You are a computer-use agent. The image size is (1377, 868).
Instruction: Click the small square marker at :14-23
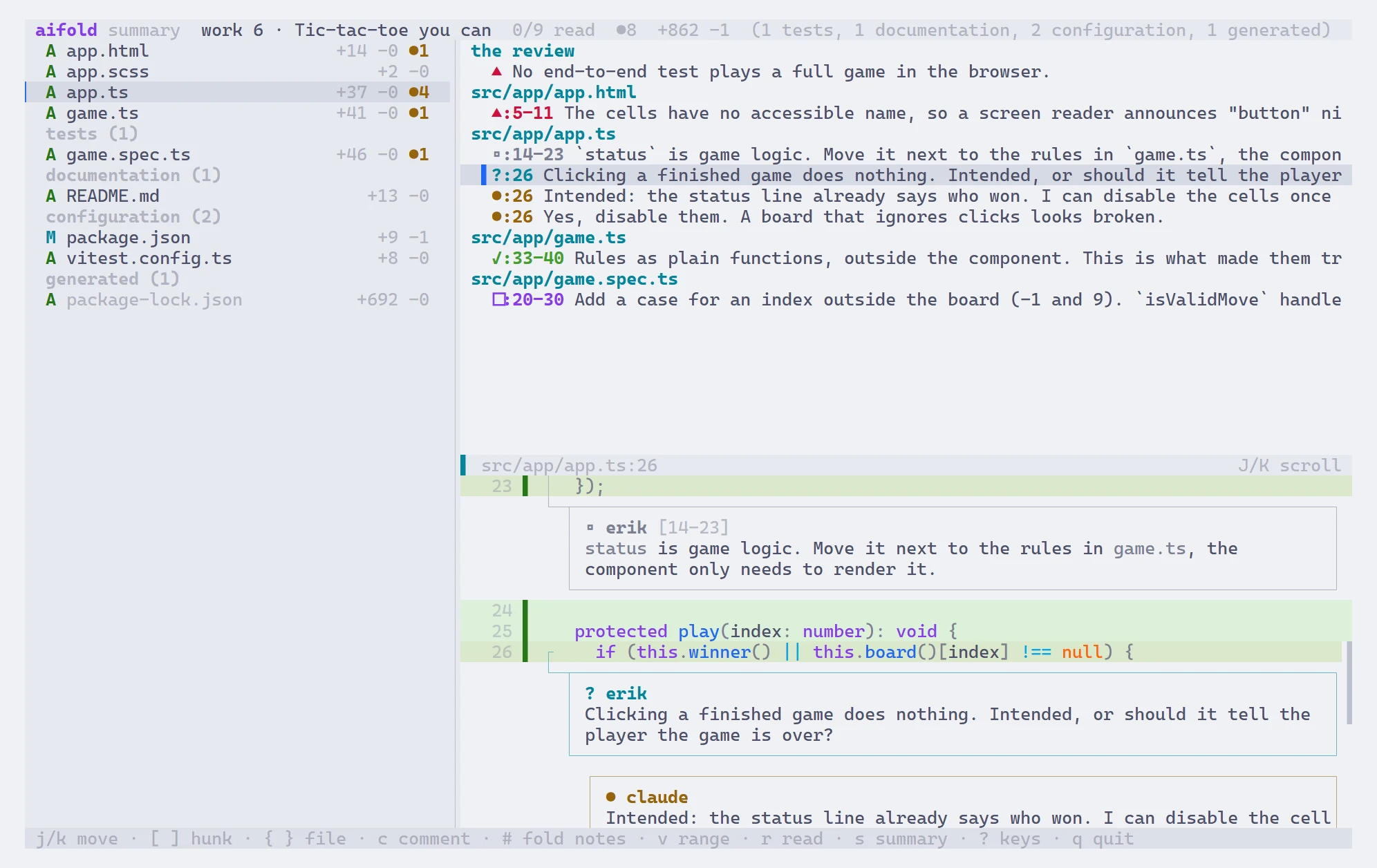tap(496, 155)
